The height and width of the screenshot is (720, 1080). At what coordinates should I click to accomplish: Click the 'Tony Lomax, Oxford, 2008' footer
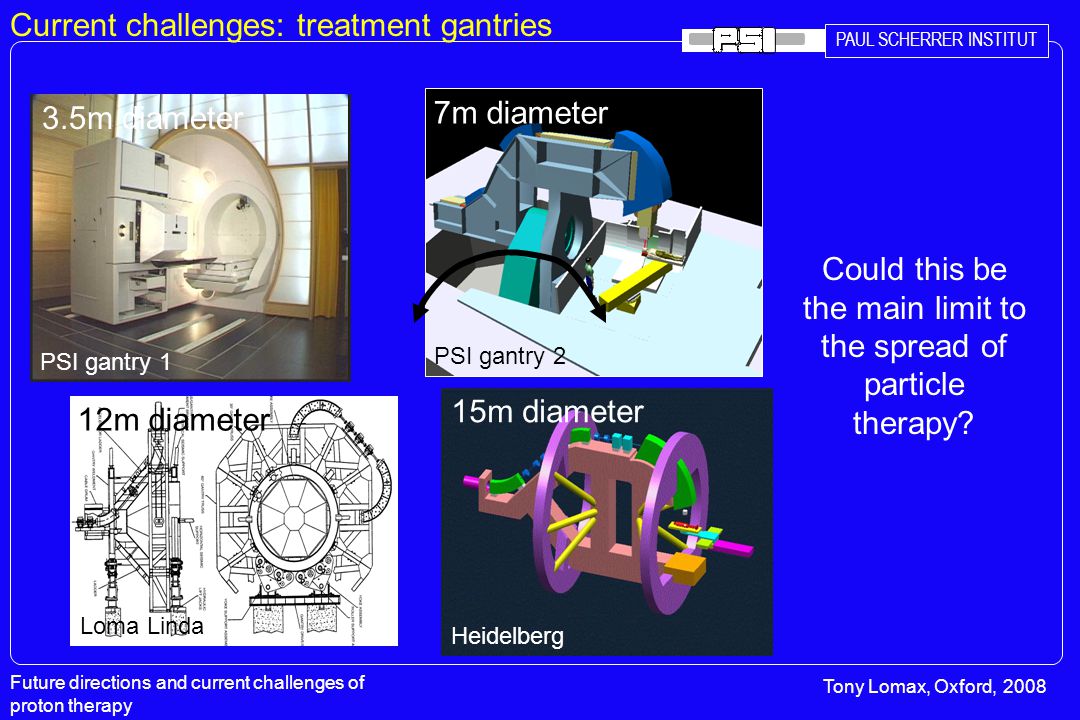click(935, 686)
